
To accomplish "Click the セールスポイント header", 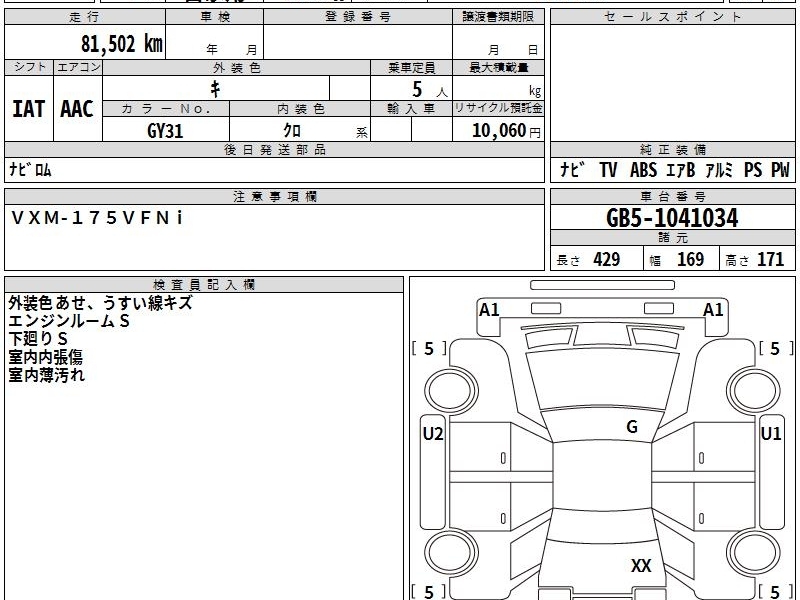I will click(x=672, y=17).
